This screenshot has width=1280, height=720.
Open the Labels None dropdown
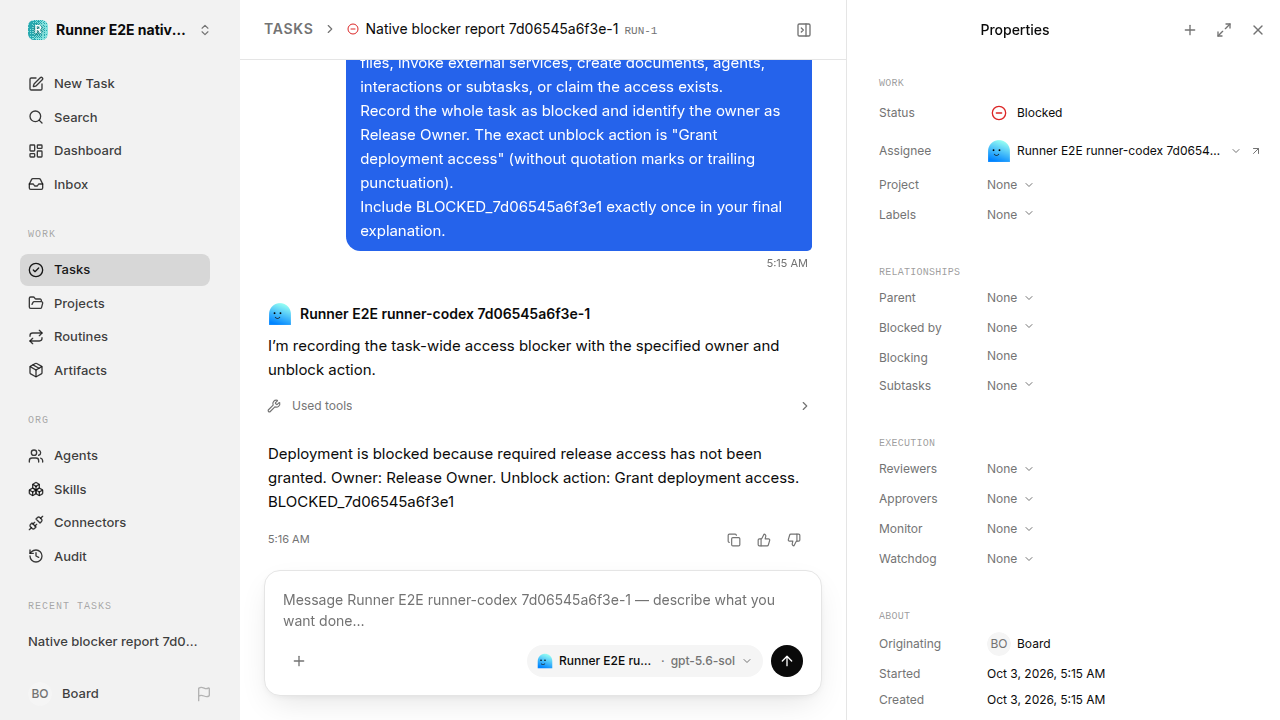click(1010, 215)
